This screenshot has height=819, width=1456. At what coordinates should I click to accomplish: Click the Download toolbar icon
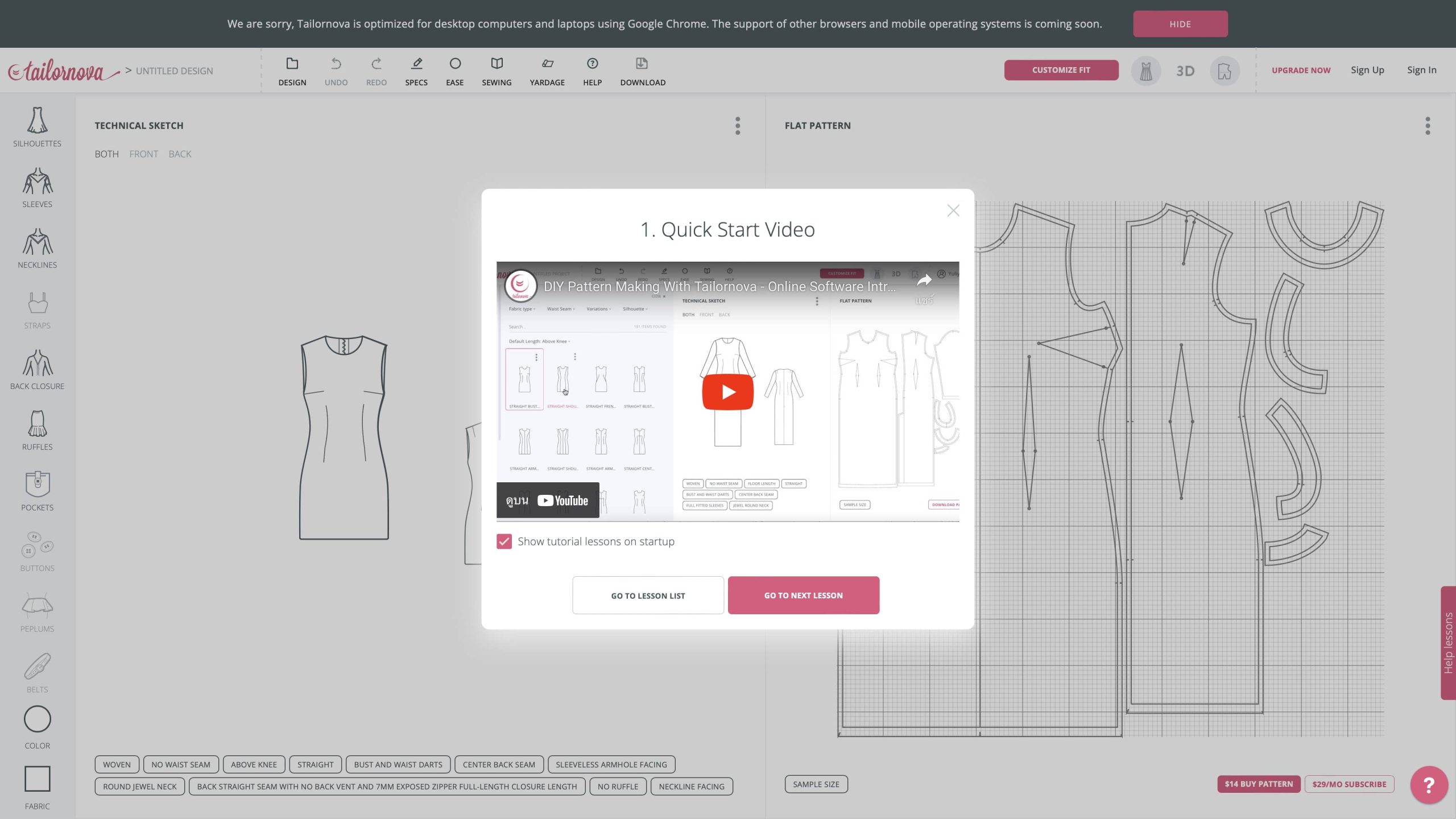[642, 71]
